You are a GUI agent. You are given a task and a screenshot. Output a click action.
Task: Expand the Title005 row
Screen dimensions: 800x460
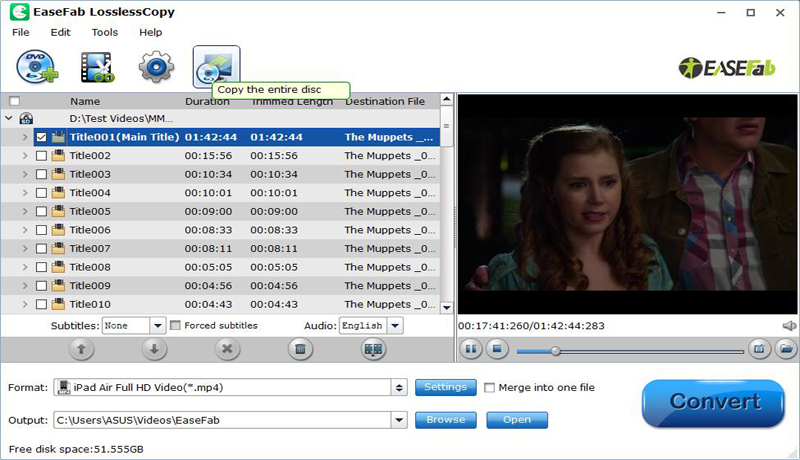tap(24, 211)
